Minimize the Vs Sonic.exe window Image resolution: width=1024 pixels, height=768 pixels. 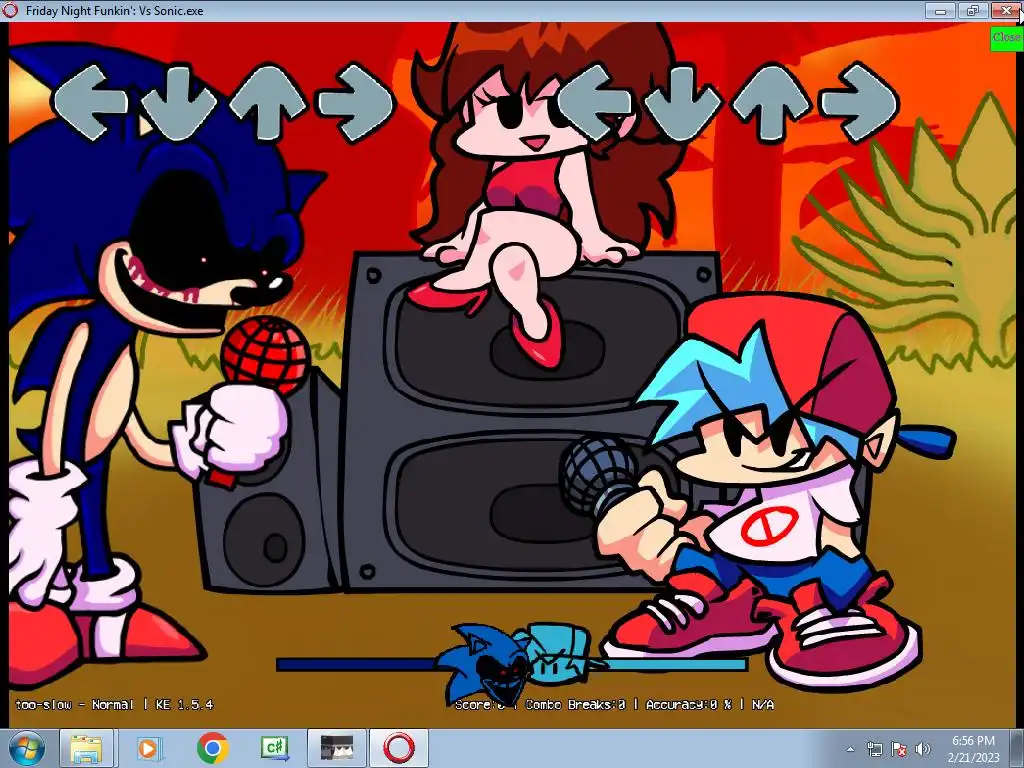pyautogui.click(x=941, y=10)
